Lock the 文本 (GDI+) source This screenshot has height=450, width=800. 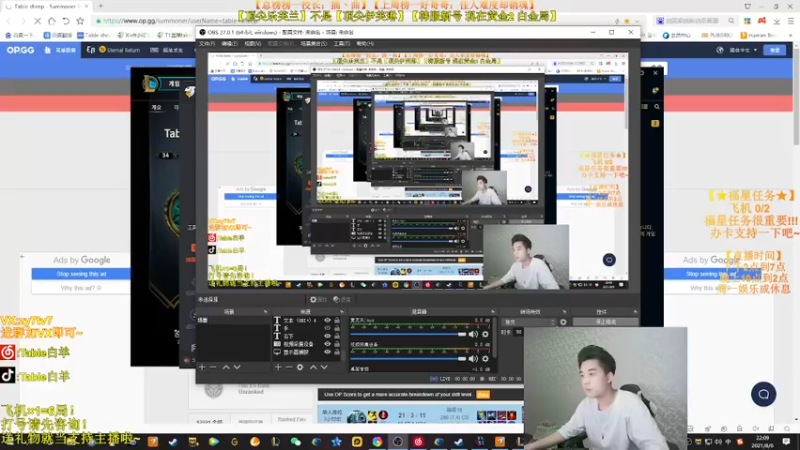(x=337, y=320)
